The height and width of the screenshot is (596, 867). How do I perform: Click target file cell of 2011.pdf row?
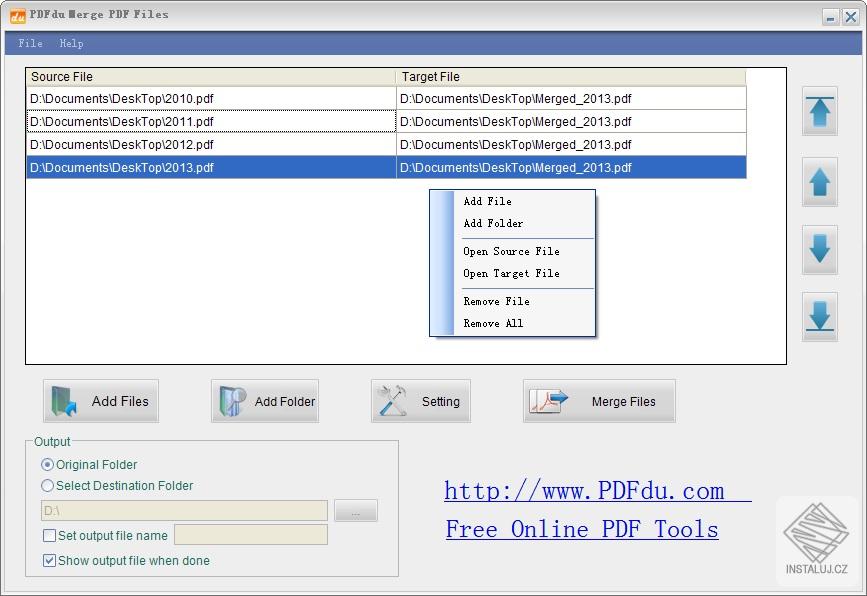click(571, 121)
